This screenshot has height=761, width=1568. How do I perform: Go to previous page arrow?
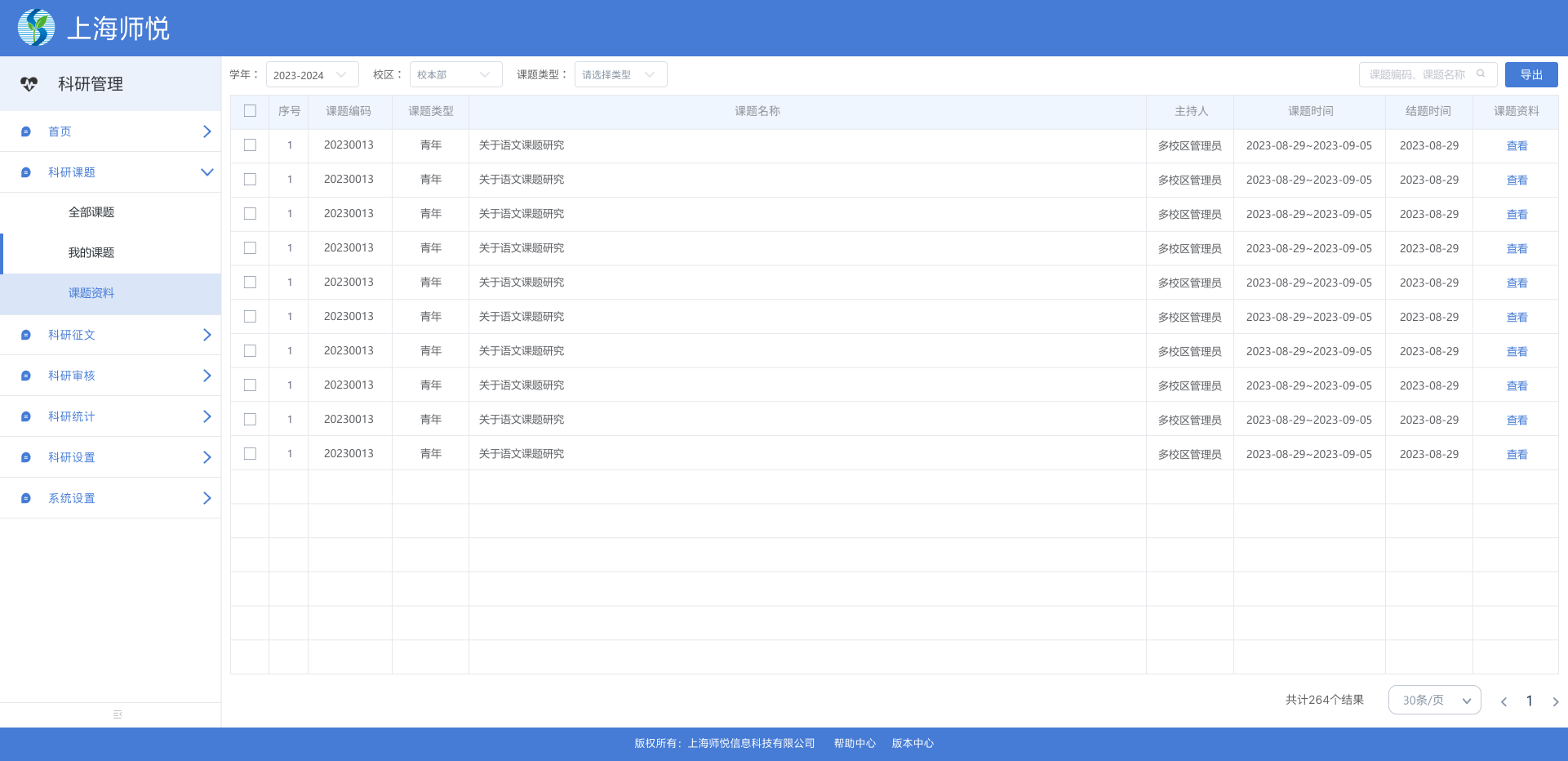1504,701
